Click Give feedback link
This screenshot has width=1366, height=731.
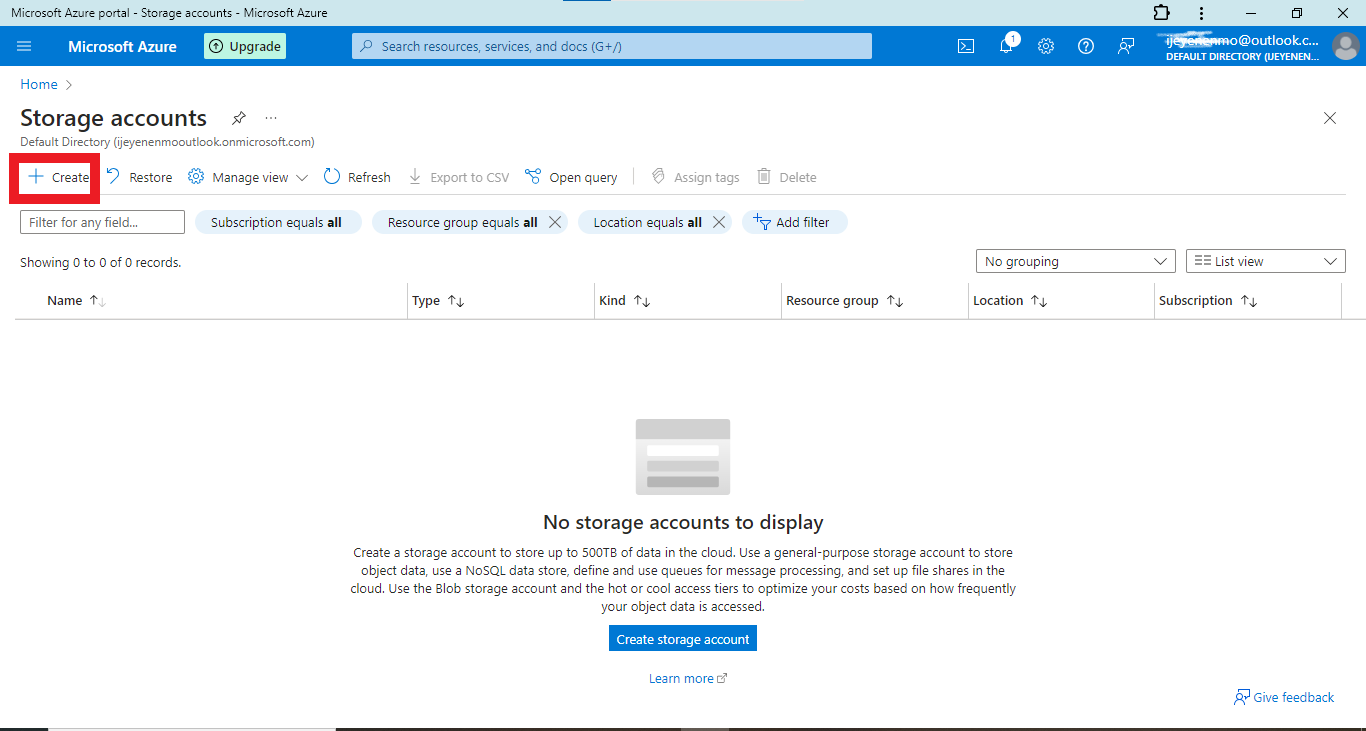pos(1284,697)
